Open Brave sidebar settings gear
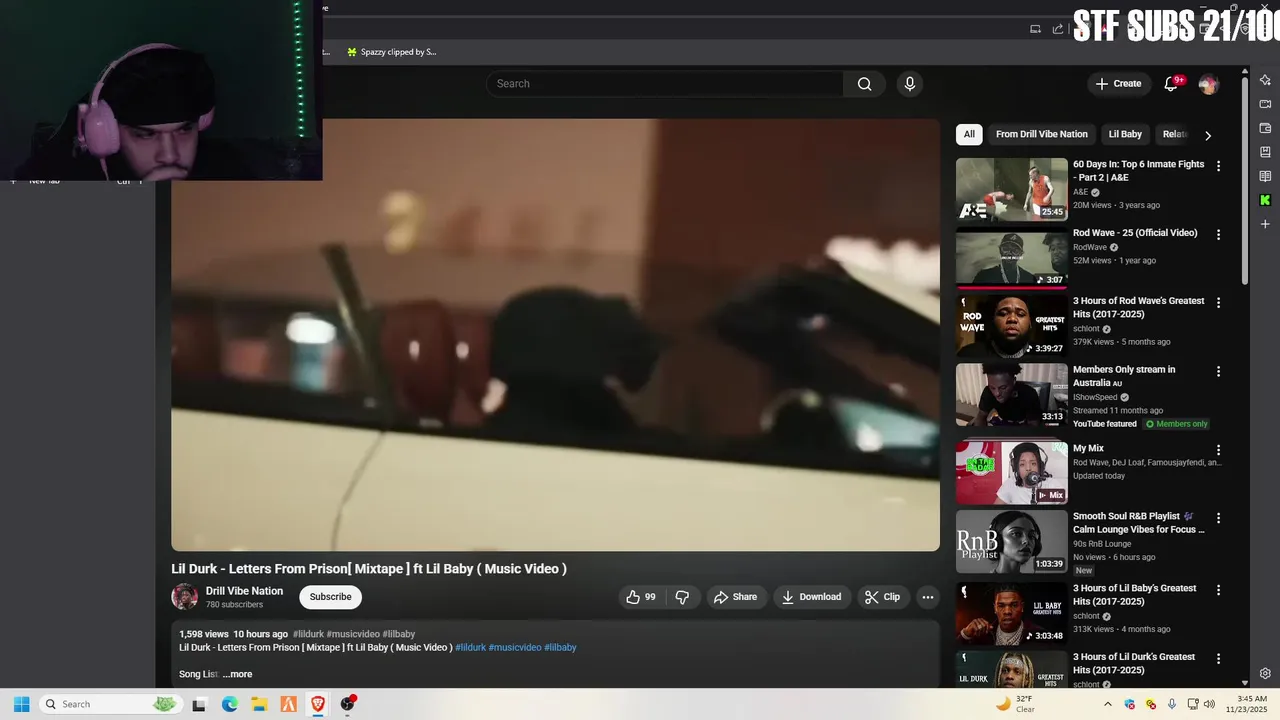Viewport: 1280px width, 720px height. pos(1265,674)
